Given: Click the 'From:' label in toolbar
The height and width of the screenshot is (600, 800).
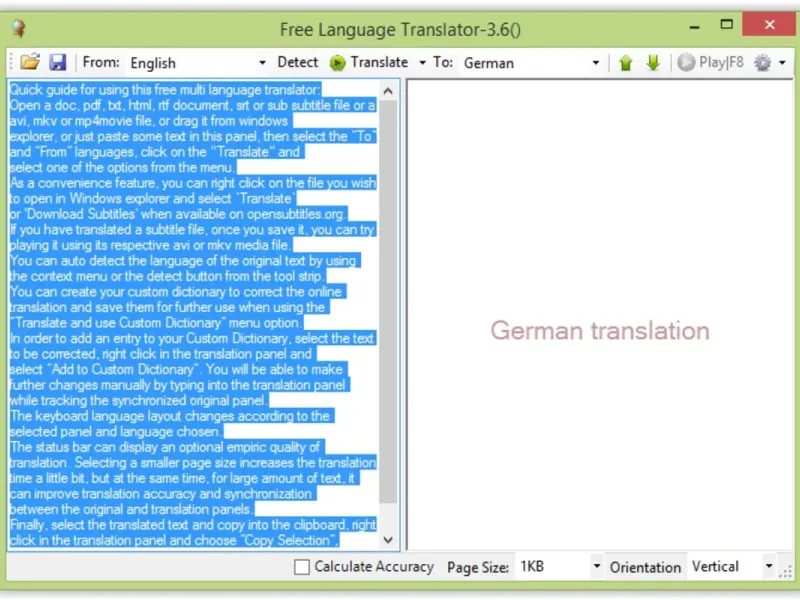Looking at the screenshot, I should click(x=101, y=62).
